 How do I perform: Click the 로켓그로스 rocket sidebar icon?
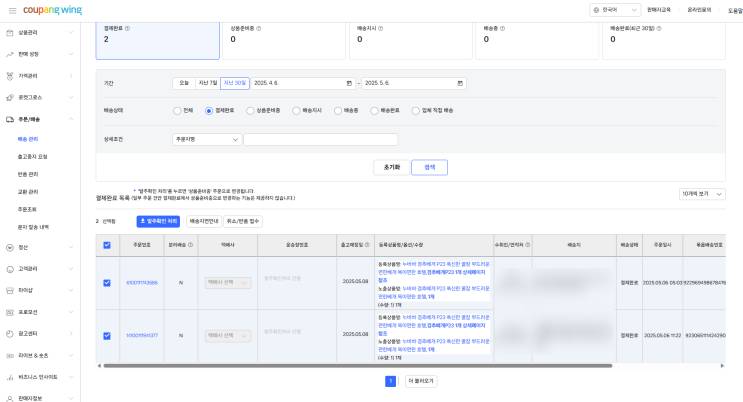click(x=9, y=98)
